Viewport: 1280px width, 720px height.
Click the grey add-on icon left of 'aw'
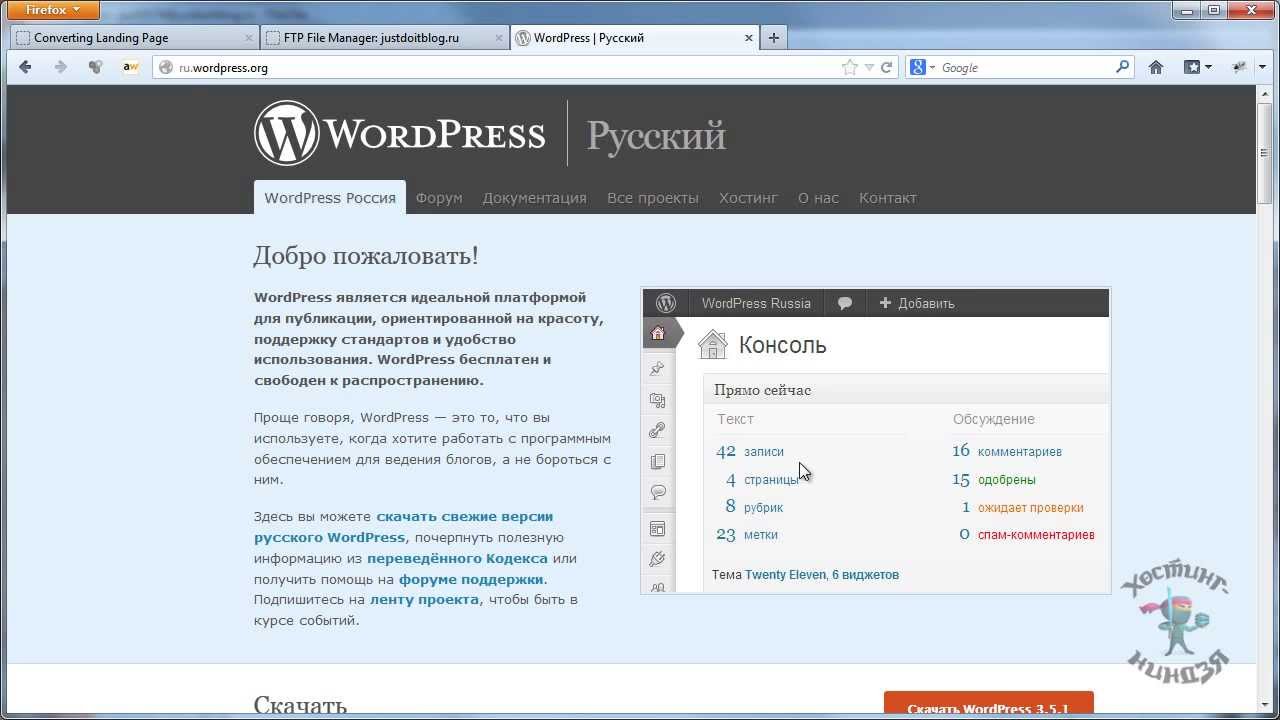pyautogui.click(x=96, y=67)
